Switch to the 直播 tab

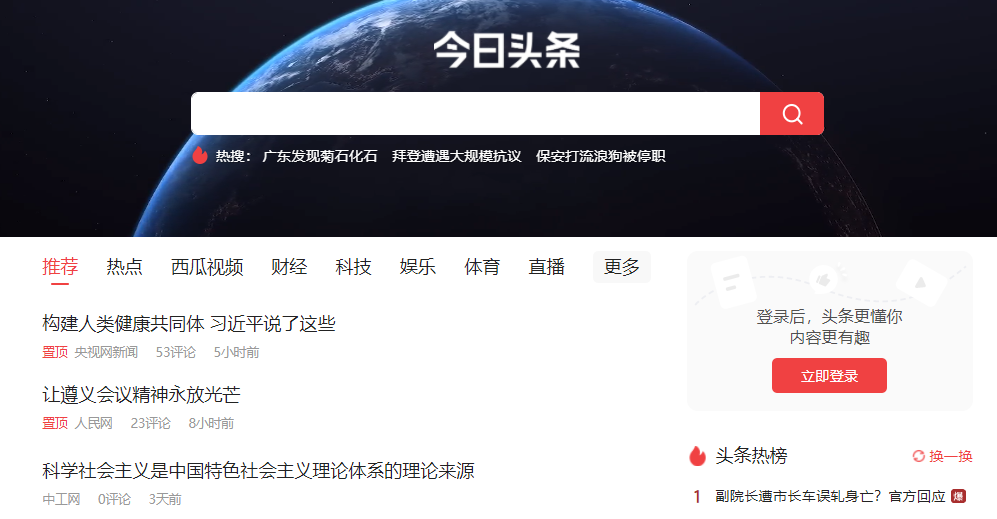click(547, 266)
